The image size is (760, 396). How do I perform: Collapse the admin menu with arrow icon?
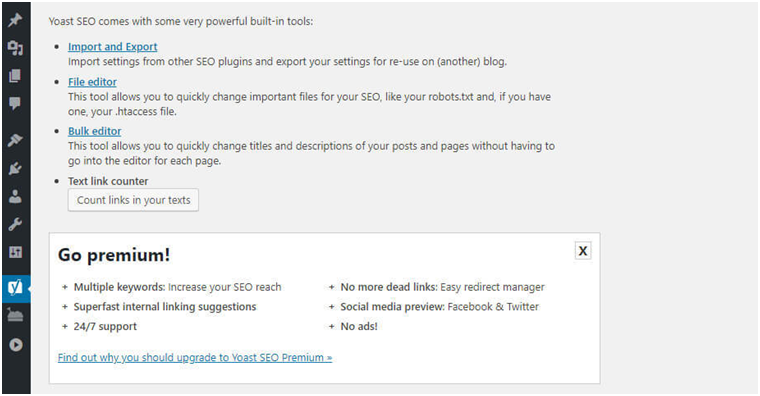16,345
